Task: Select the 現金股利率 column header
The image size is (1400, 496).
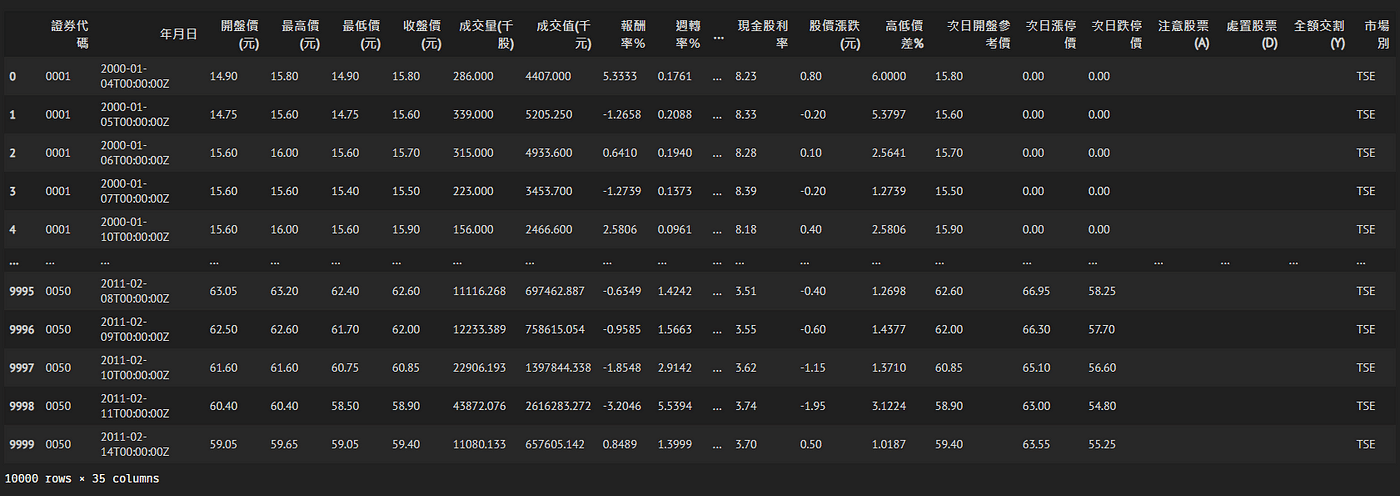Action: [764, 33]
